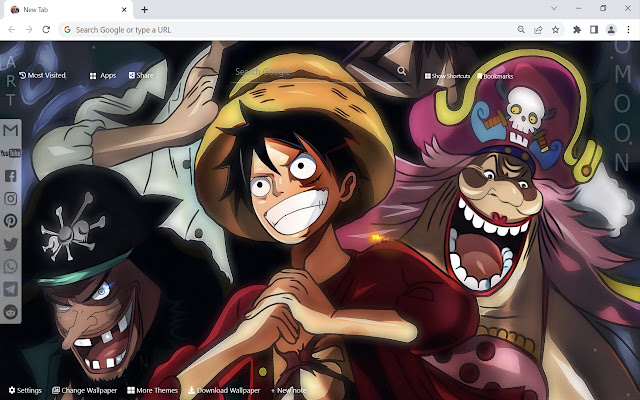640x400 pixels.
Task: Open Reddit sidebar shortcut
Action: (x=11, y=312)
